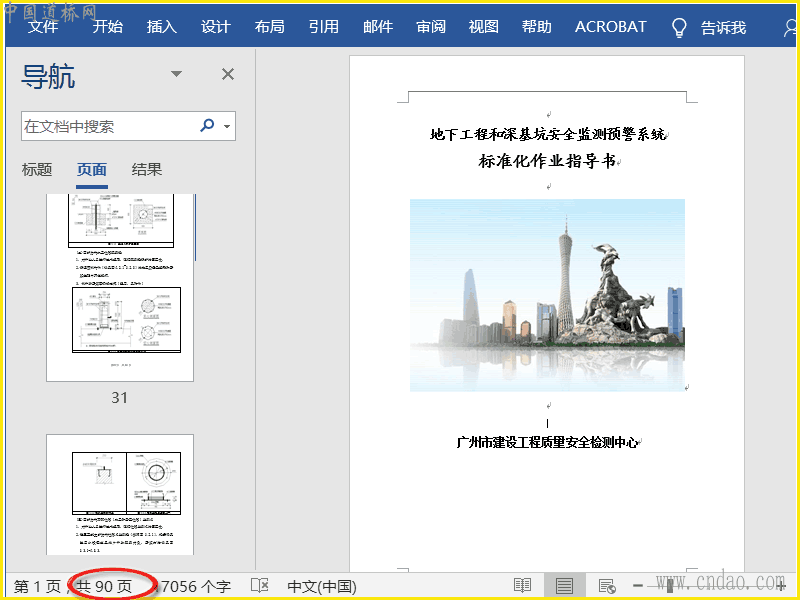
Task: Switch to the 结果 navigation tab
Action: pyautogui.click(x=147, y=170)
